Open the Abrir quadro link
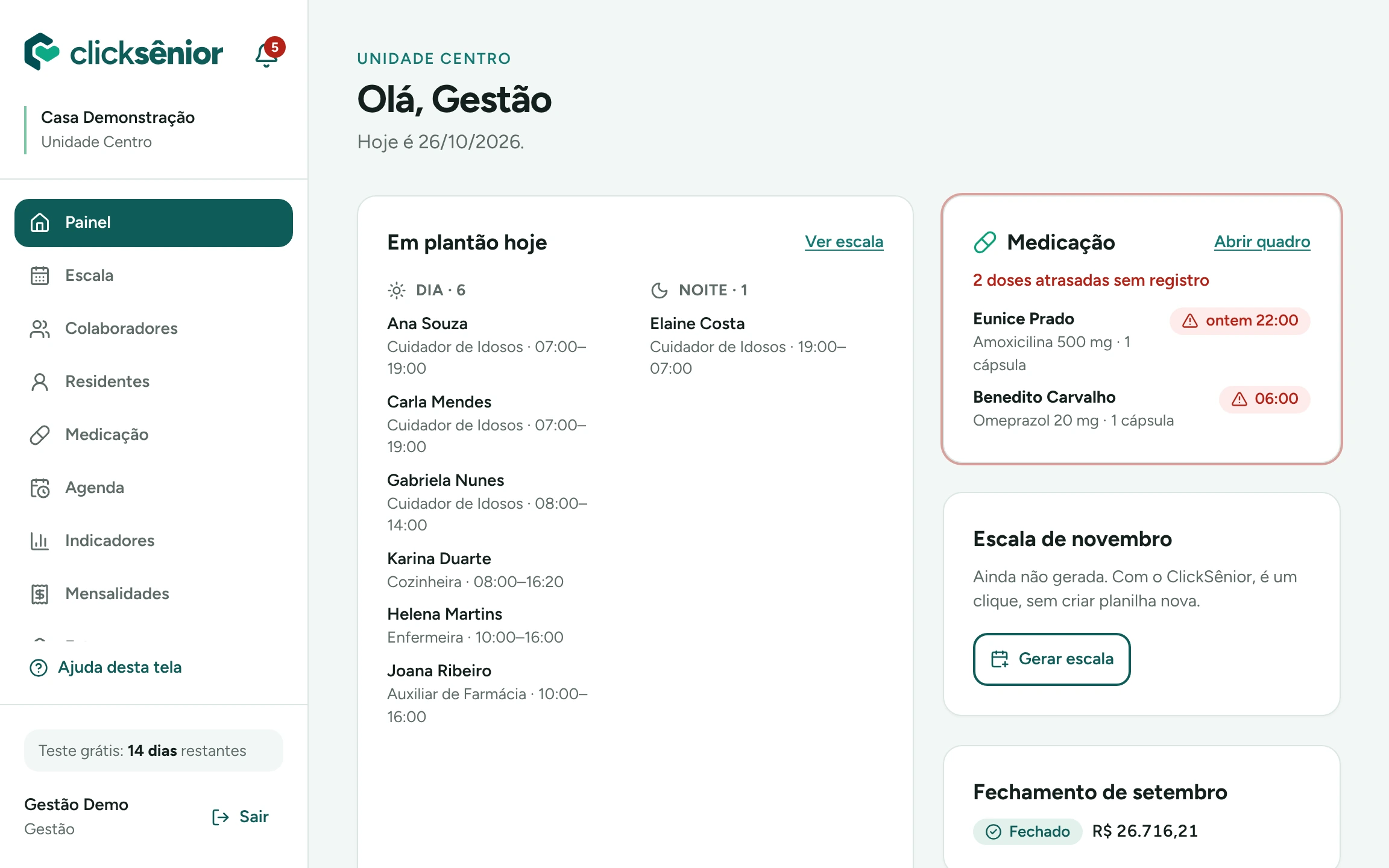Screen dimensions: 1389x868 [x=1262, y=242]
